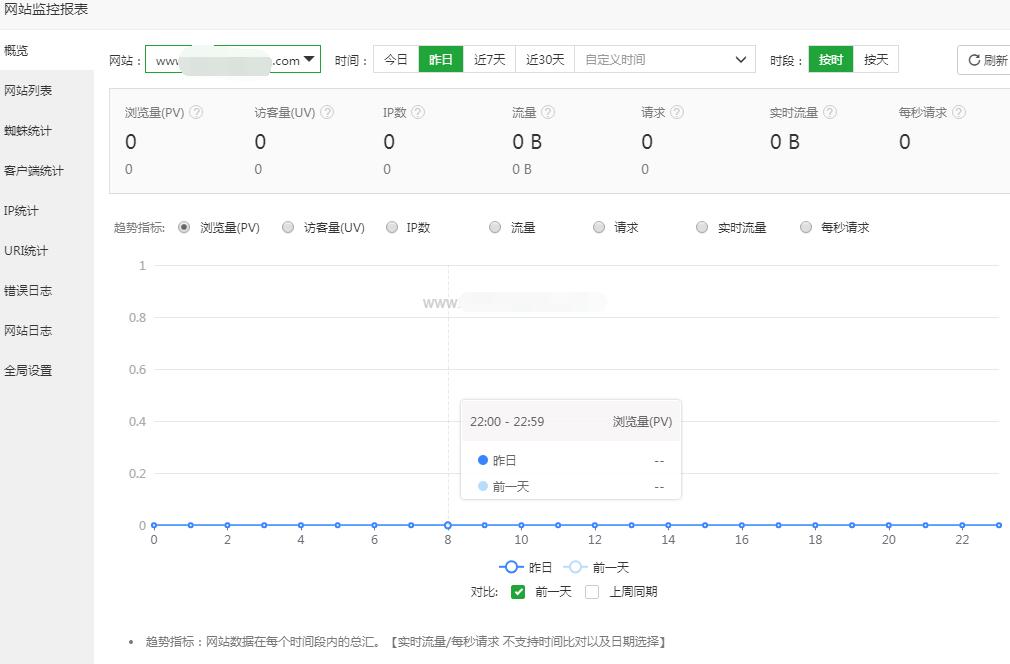
Task: Open IP统计 in the sidebar
Action: [46, 210]
